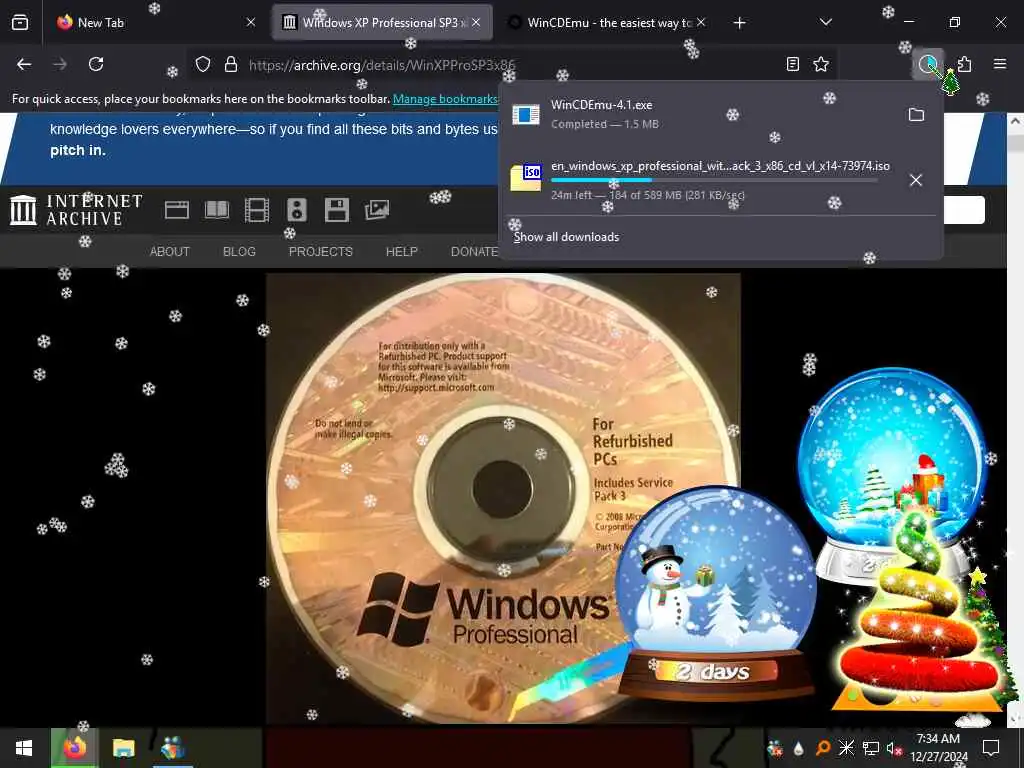
Task: Switch to Windows XP Professional SP3 tab
Action: 382,23
